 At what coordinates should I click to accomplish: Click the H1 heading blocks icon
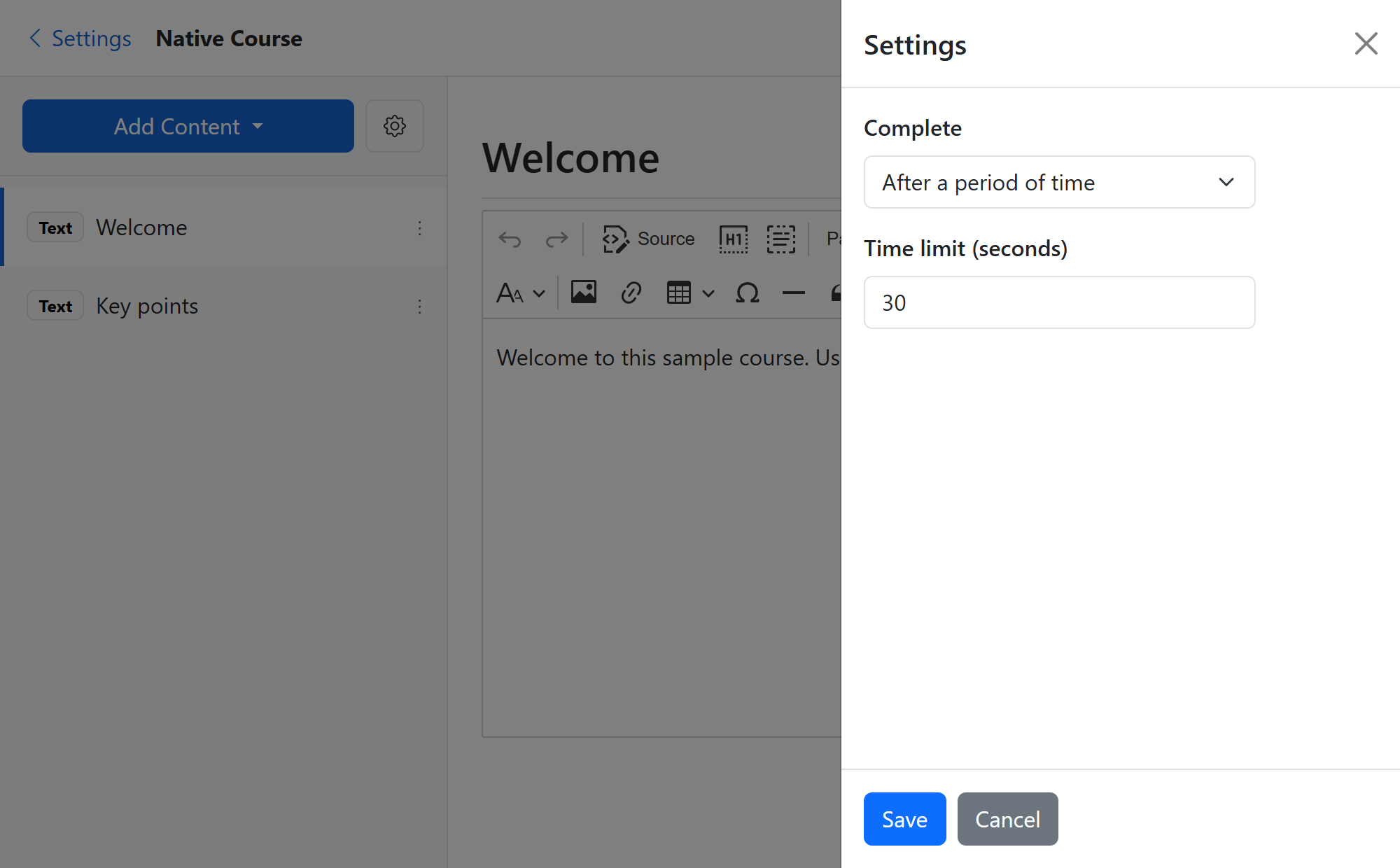pos(733,239)
